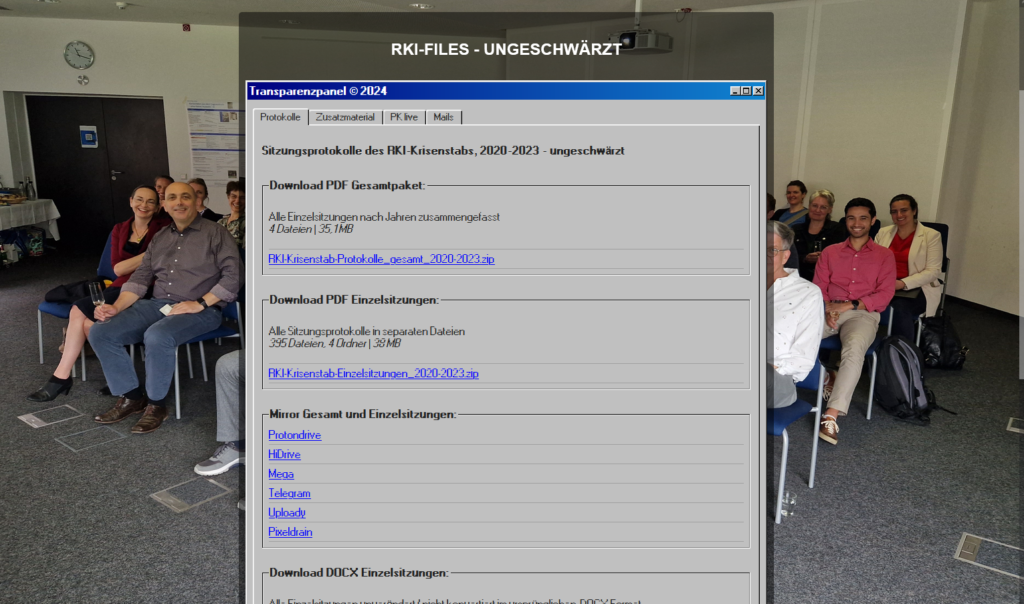Open the Protondrive mirror link
The height and width of the screenshot is (604, 1024).
pyautogui.click(x=295, y=435)
